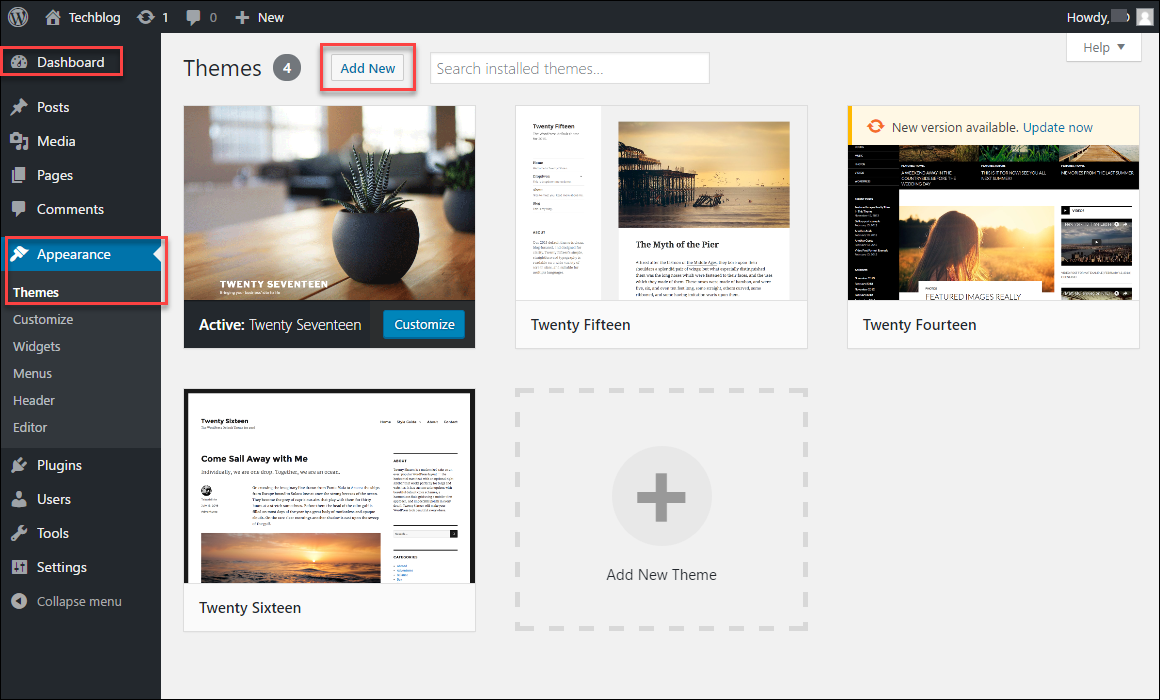Click the Settings sliders icon
The image size is (1160, 700).
point(19,568)
